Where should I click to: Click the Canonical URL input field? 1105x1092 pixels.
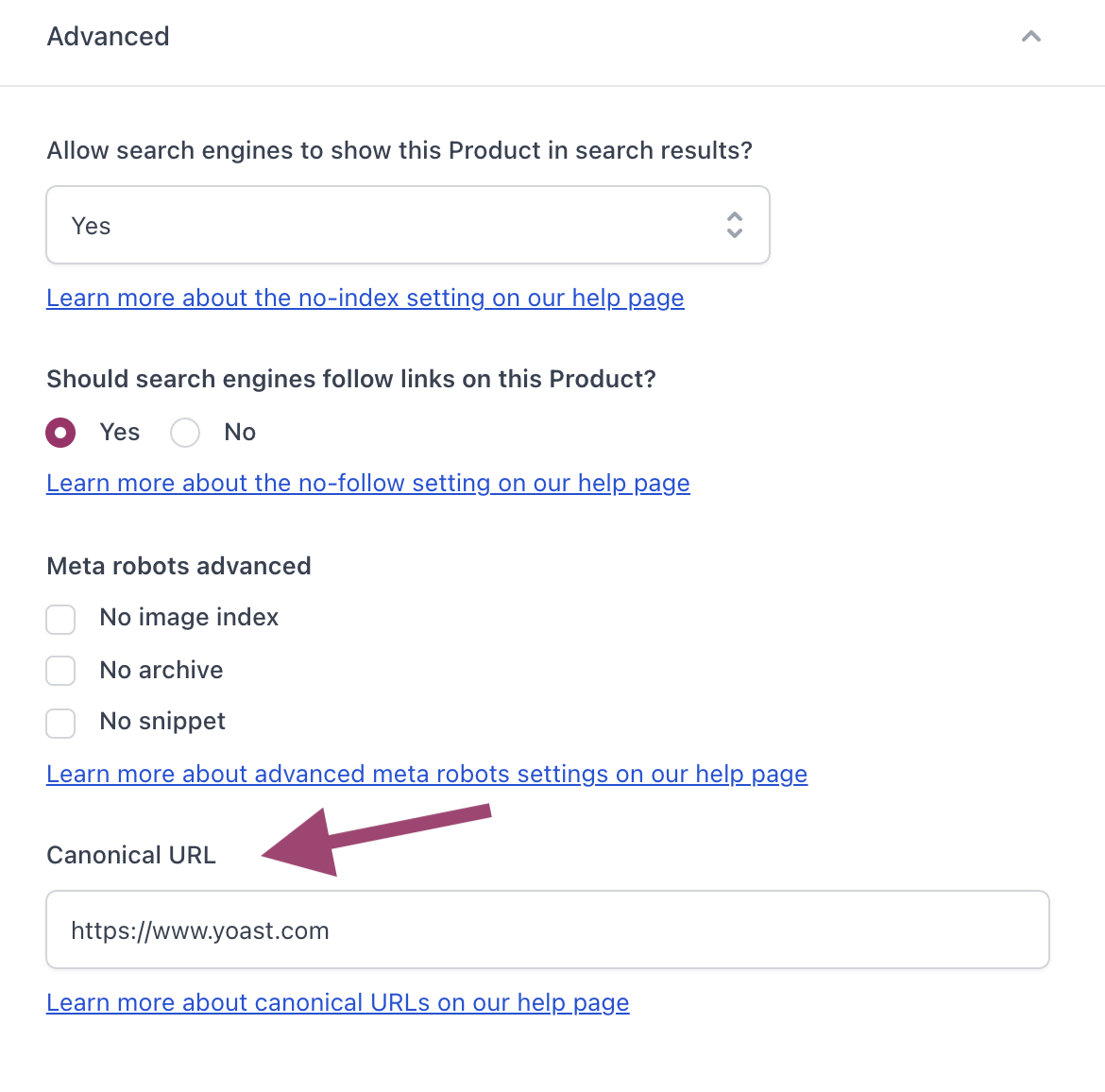[x=548, y=930]
